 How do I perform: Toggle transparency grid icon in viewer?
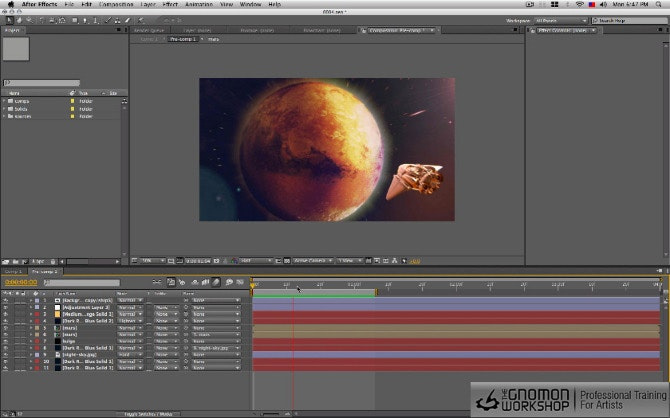point(287,261)
